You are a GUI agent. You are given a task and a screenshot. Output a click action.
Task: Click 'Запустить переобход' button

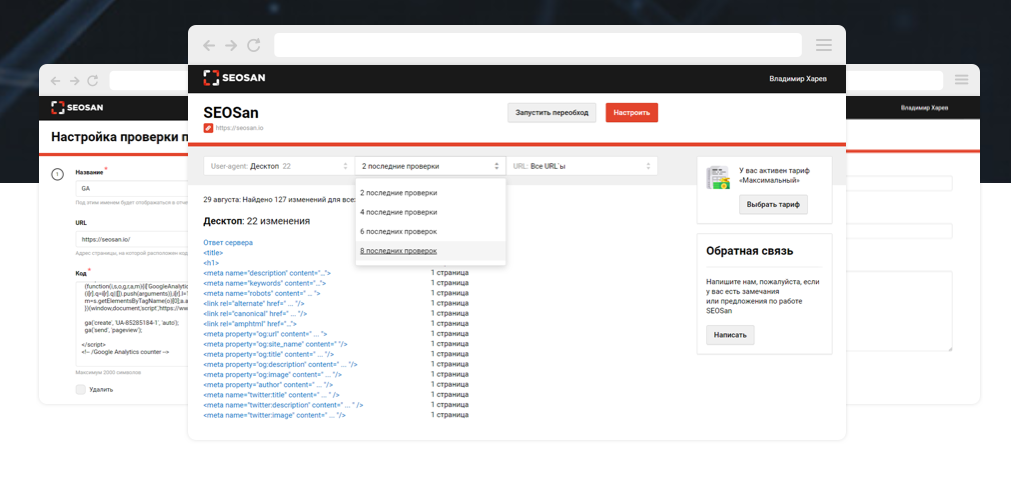point(552,112)
